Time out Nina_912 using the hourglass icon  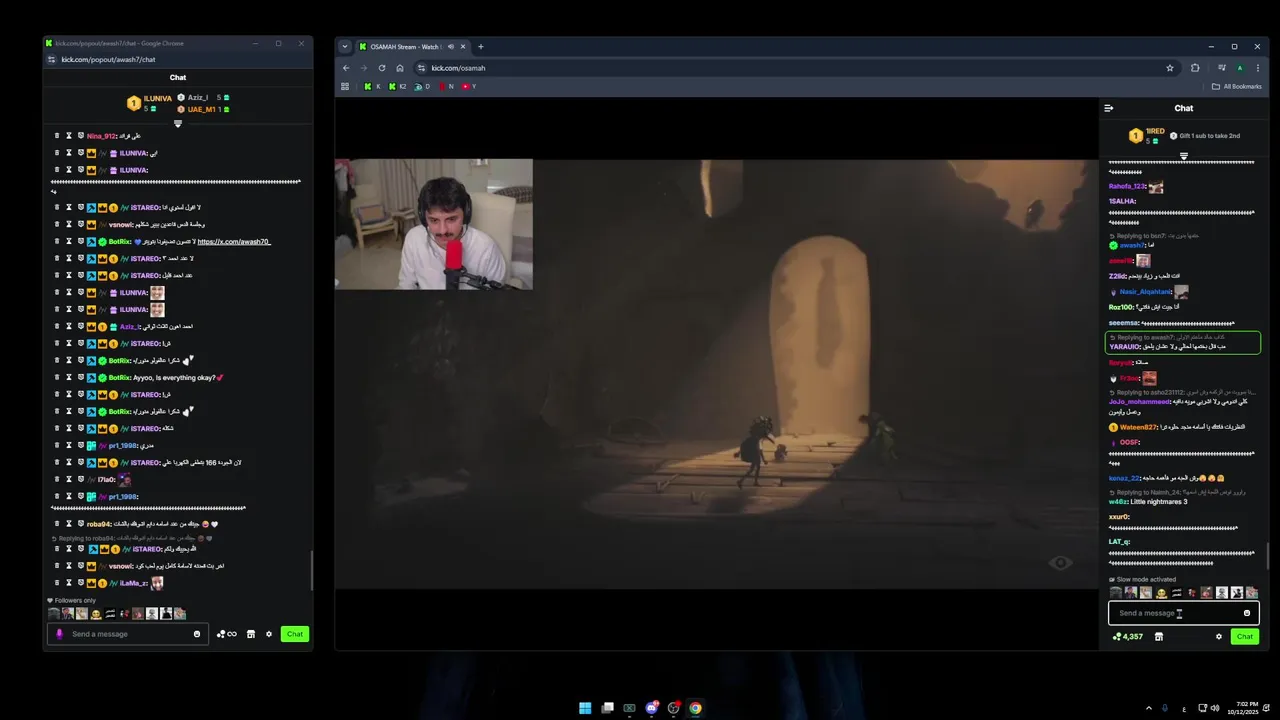coord(69,136)
